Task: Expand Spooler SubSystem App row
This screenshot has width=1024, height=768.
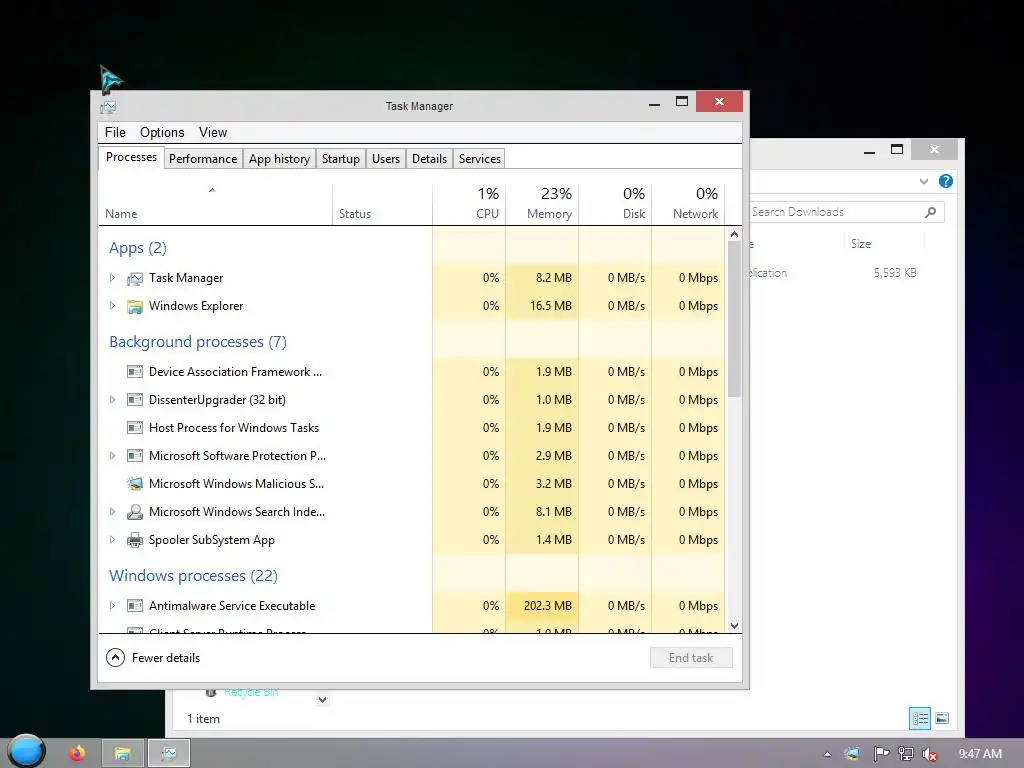Action: (112, 540)
